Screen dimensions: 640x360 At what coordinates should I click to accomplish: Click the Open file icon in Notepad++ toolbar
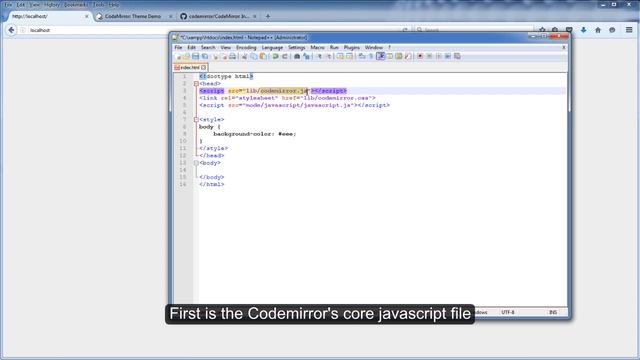pyautogui.click(x=186, y=56)
